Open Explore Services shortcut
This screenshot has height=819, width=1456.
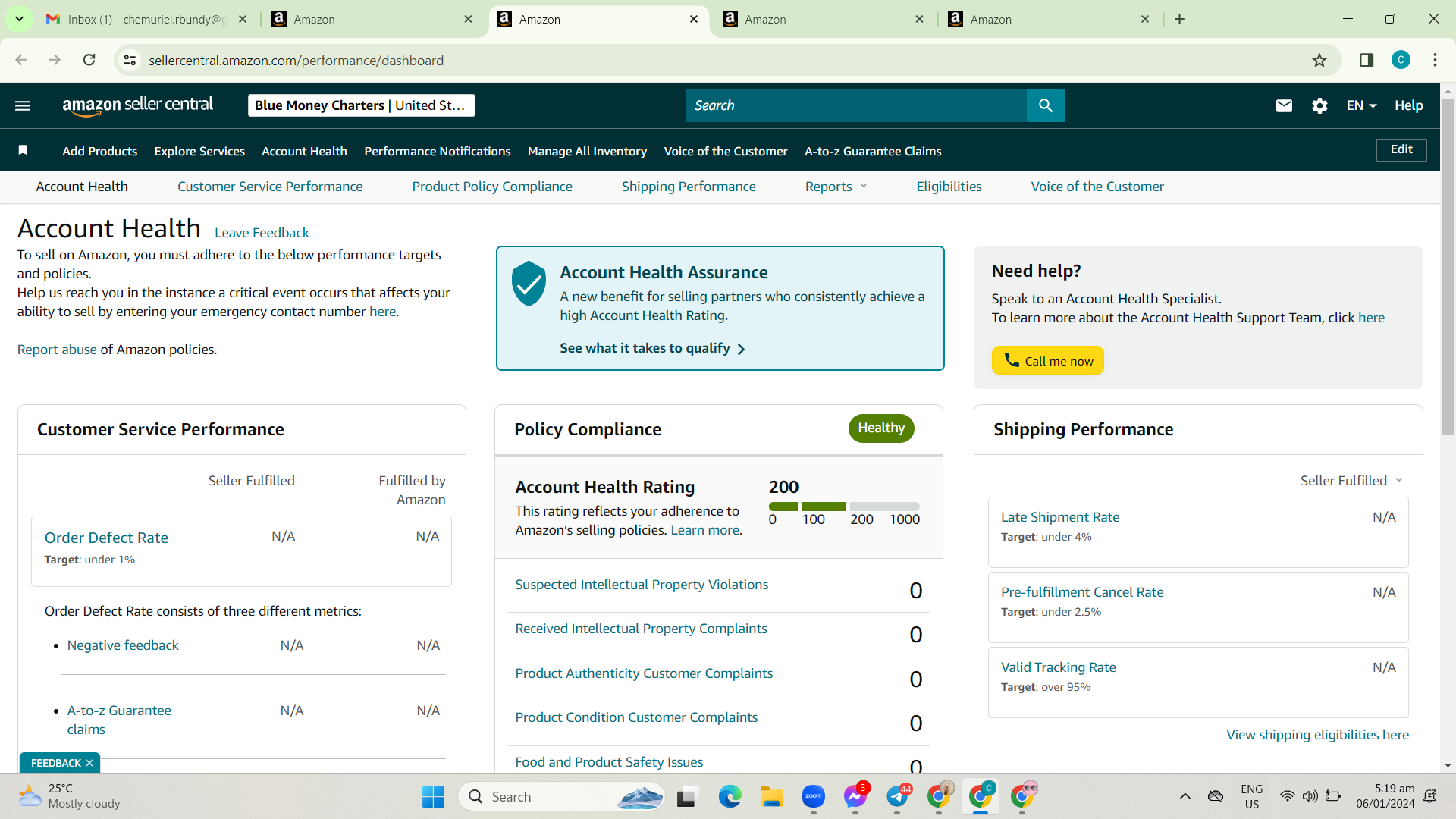pos(199,151)
